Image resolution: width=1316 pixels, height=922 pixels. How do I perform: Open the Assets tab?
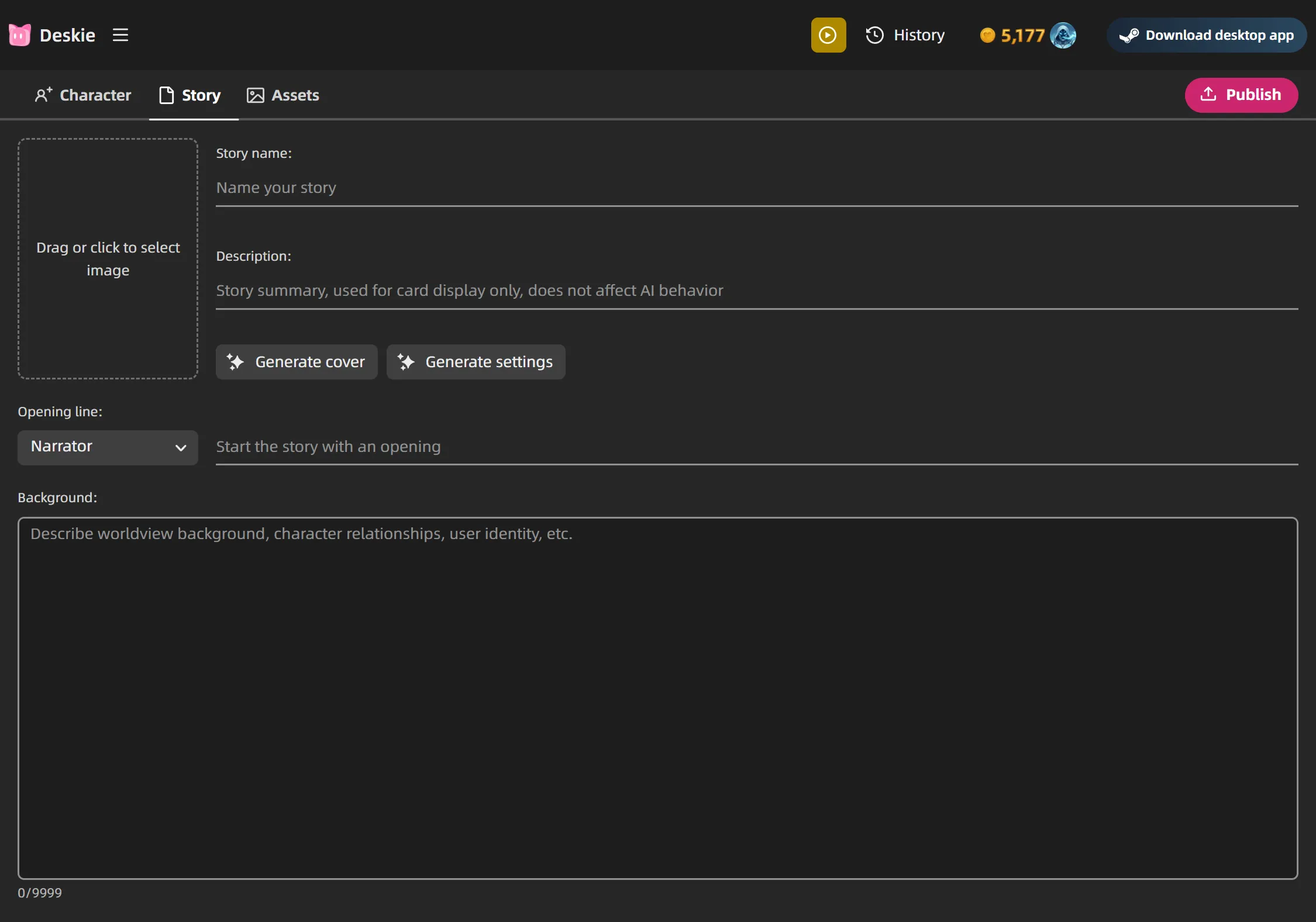pos(283,95)
